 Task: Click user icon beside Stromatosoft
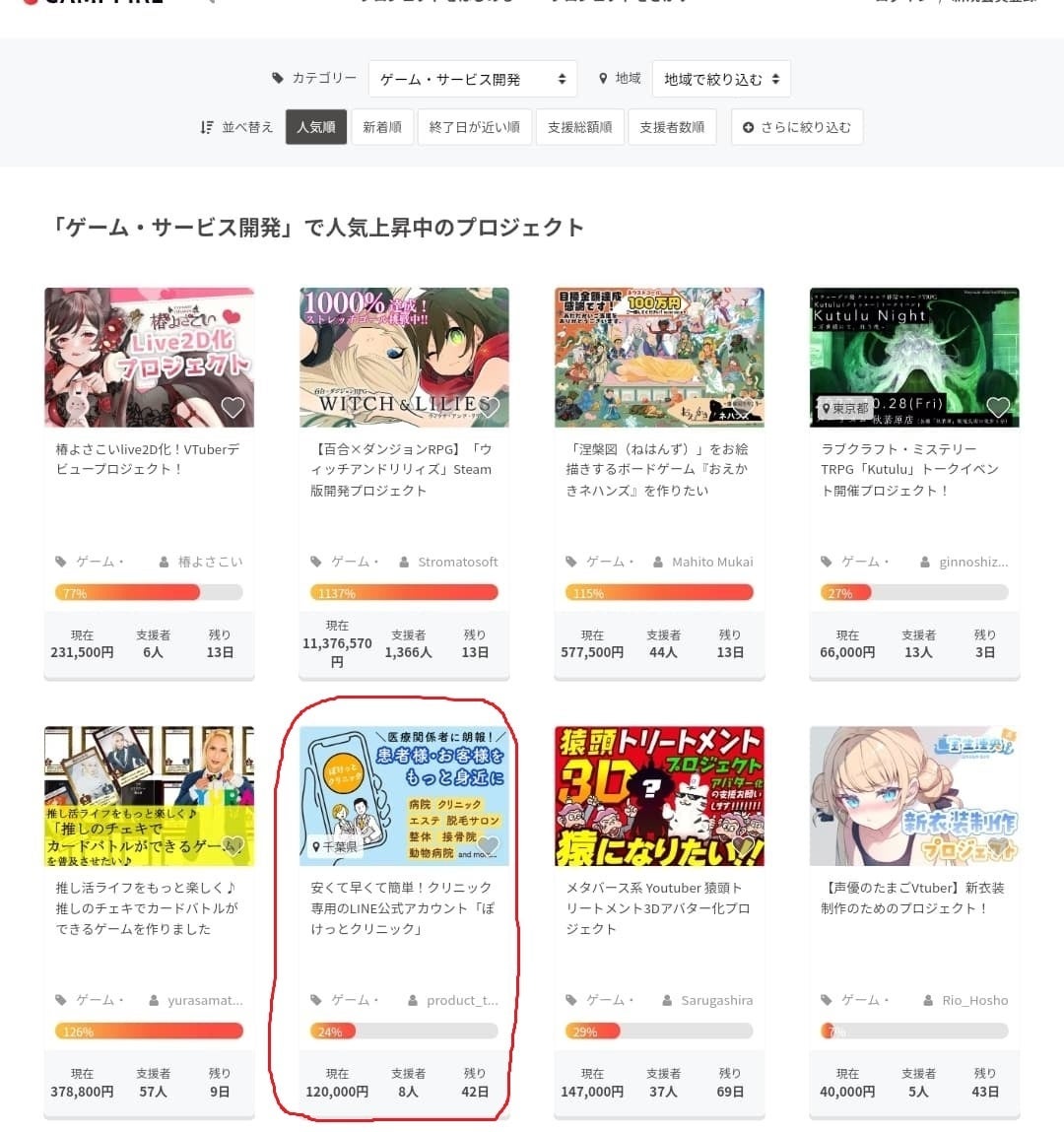click(x=404, y=562)
